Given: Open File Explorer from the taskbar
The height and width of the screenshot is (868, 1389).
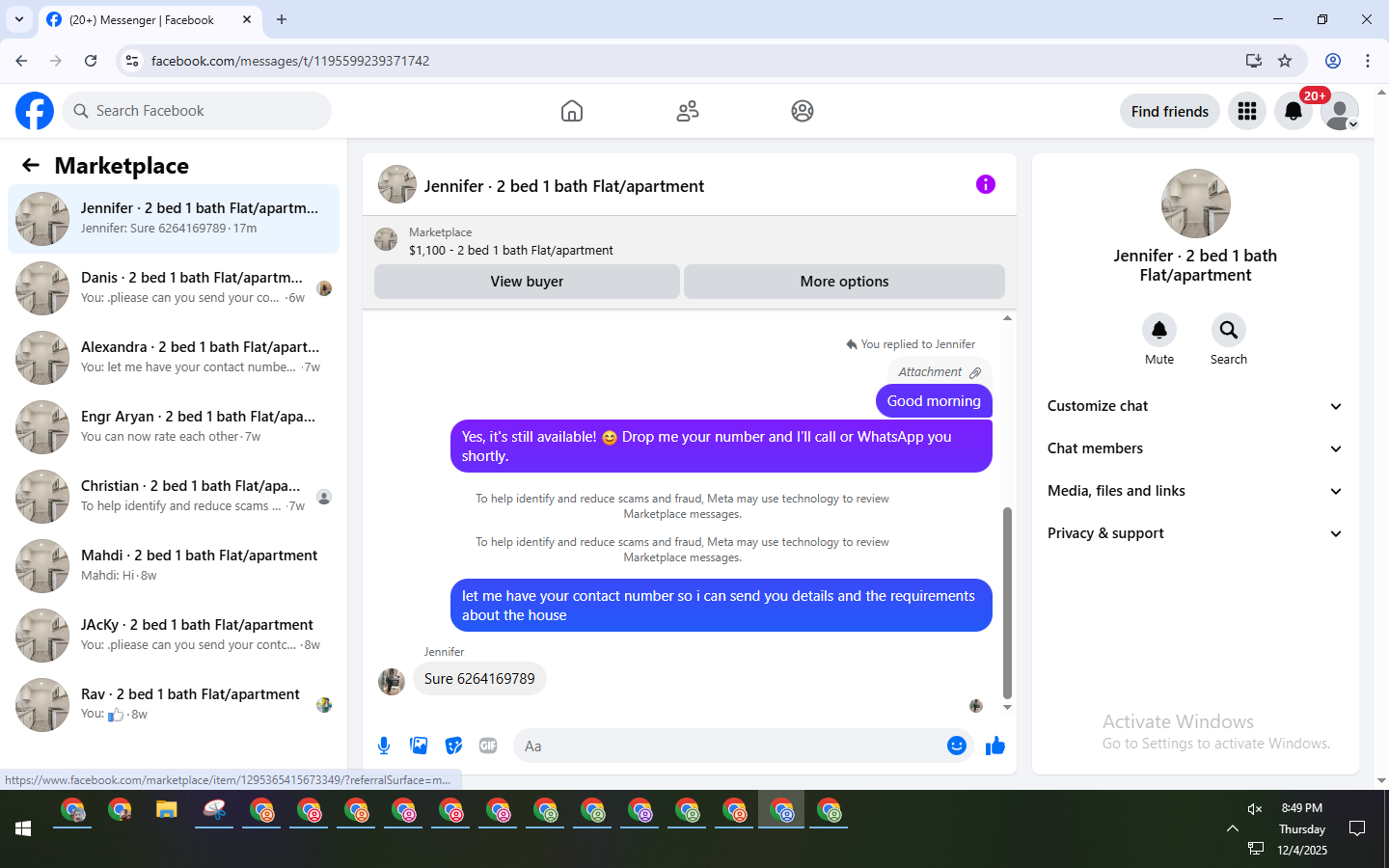Looking at the screenshot, I should pos(167,810).
